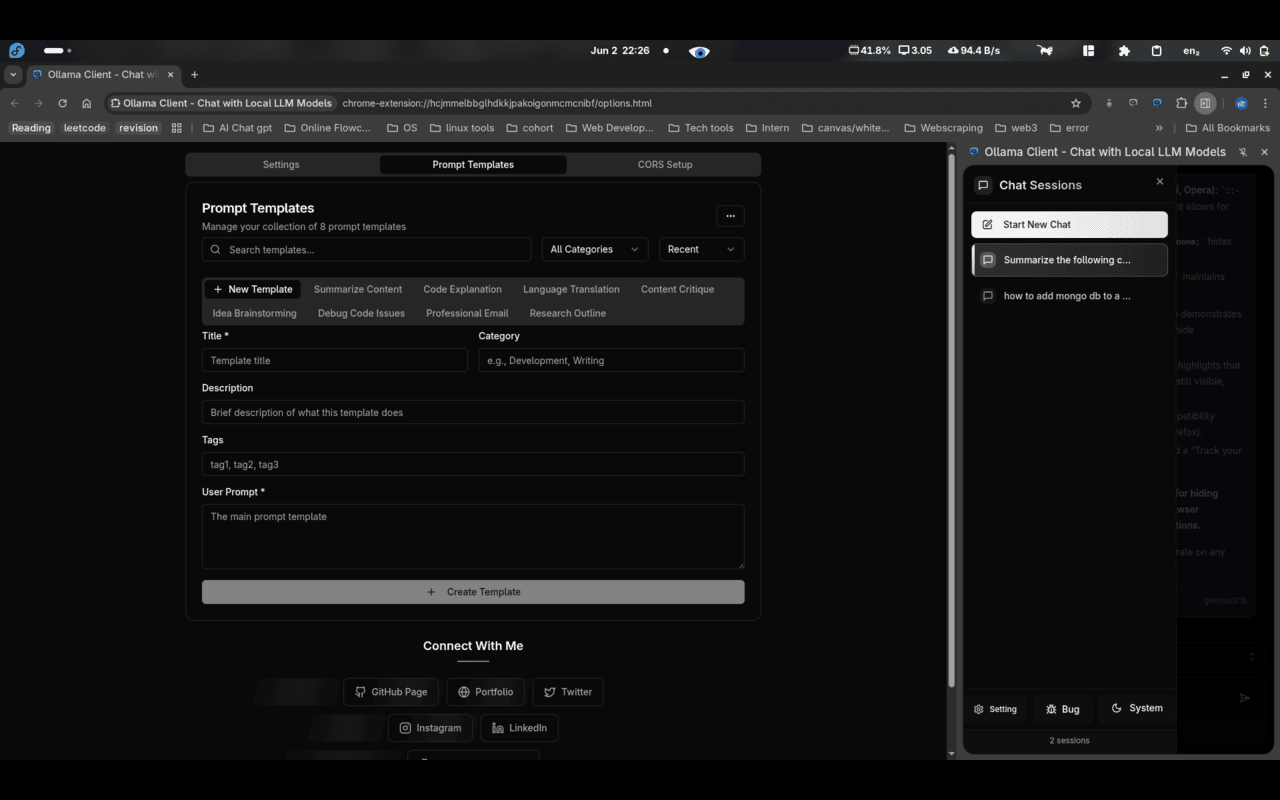1280x800 pixels.
Task: Switch to the CORS Setup tab
Action: click(x=665, y=164)
